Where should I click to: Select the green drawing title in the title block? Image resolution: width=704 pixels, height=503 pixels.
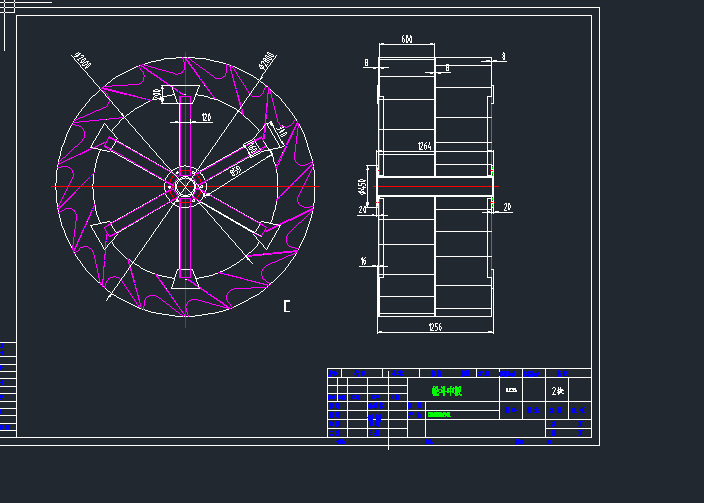pos(447,391)
